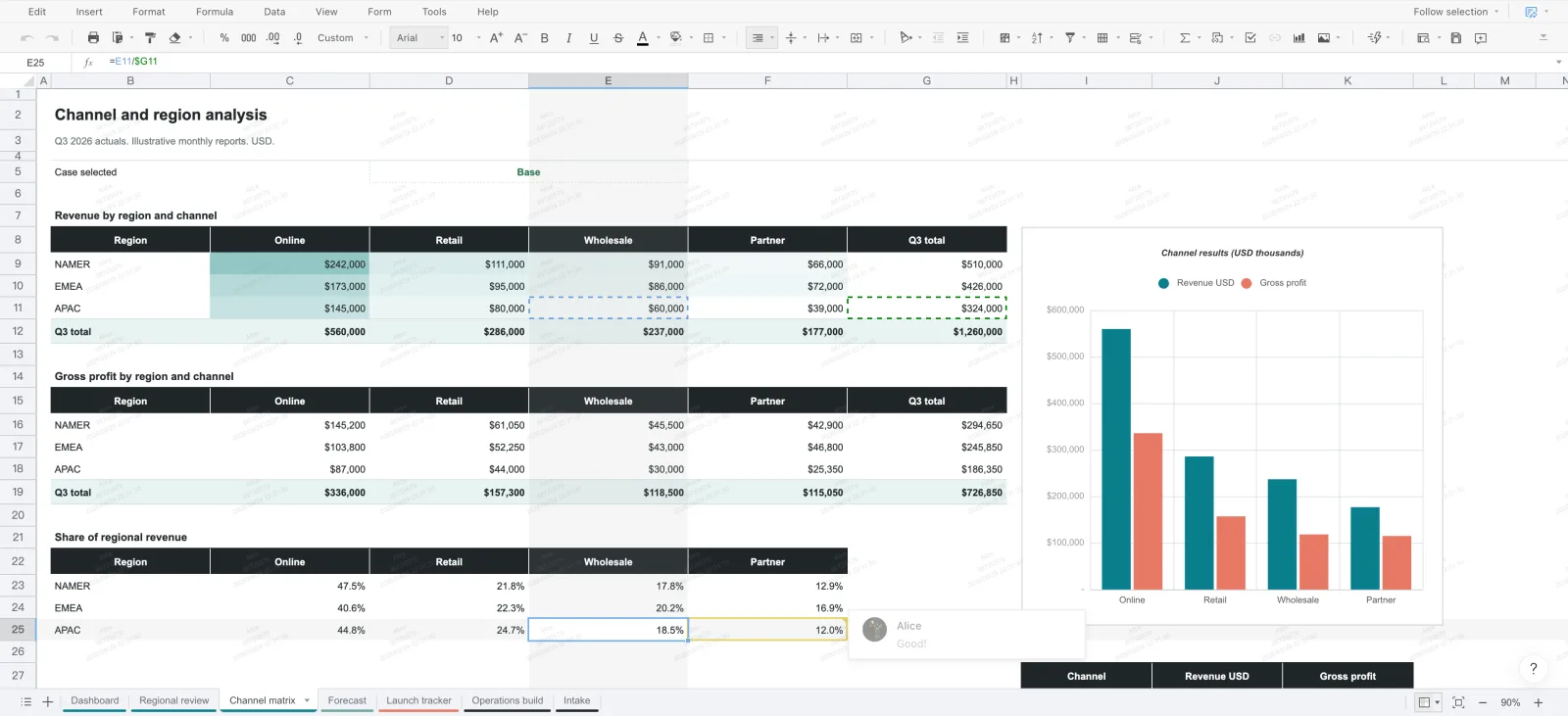Image resolution: width=1568 pixels, height=716 pixels.
Task: Open the Follow selection dropdown
Action: pyautogui.click(x=1456, y=12)
